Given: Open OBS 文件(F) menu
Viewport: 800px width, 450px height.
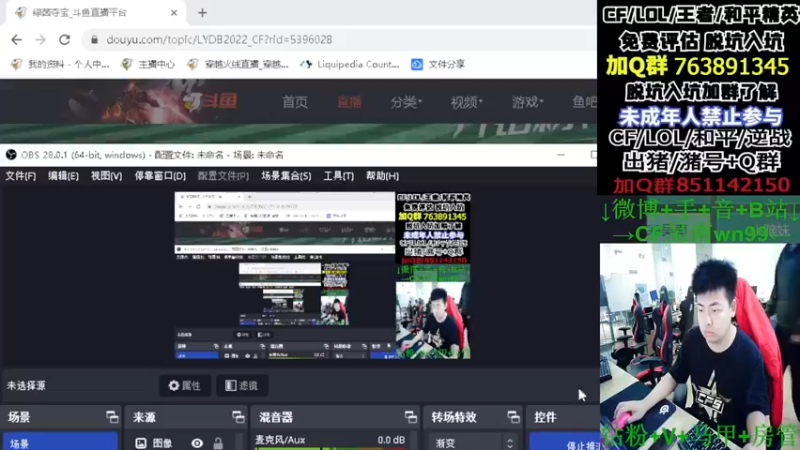Looking at the screenshot, I should 20,176.
